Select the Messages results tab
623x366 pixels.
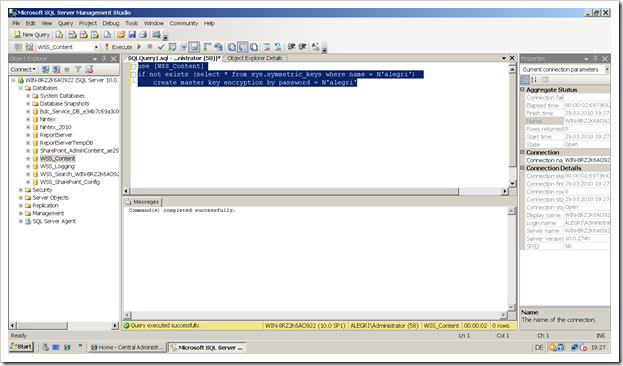tap(142, 202)
